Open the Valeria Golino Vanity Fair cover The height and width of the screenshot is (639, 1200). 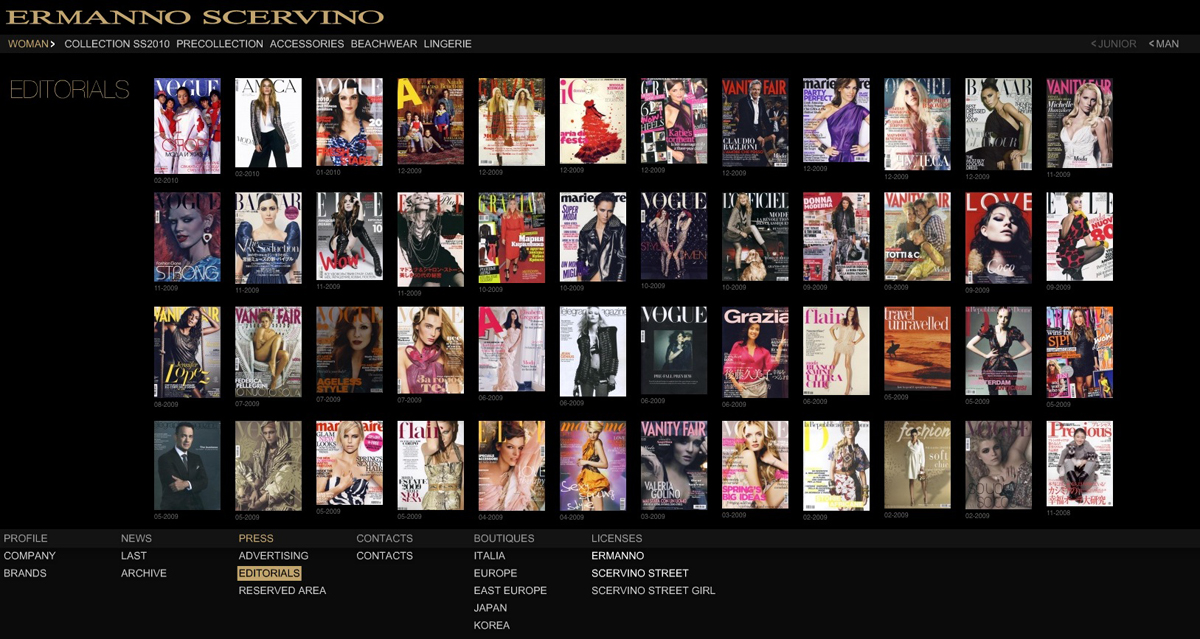(x=674, y=465)
